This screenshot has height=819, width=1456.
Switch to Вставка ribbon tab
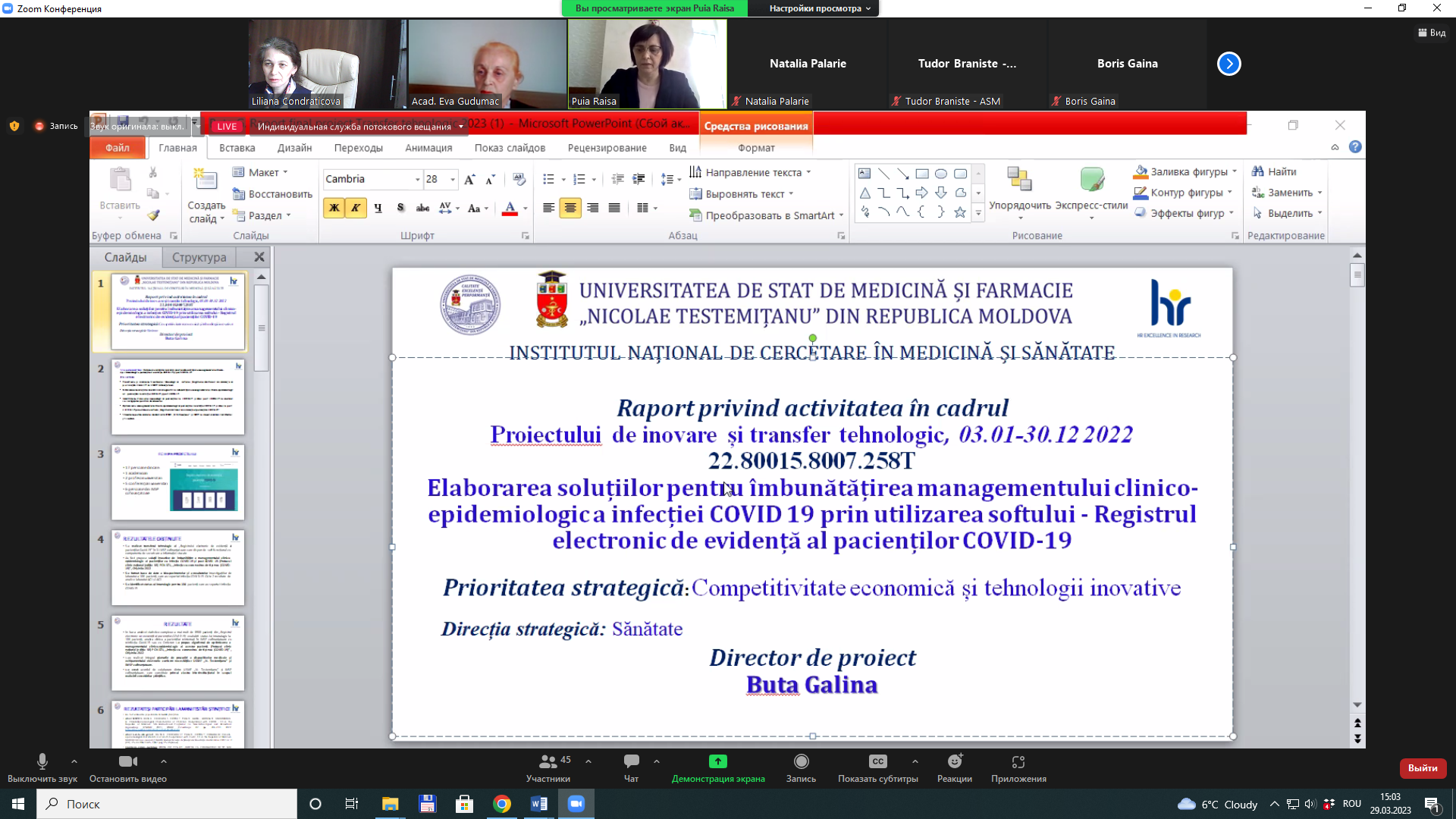[x=237, y=148]
